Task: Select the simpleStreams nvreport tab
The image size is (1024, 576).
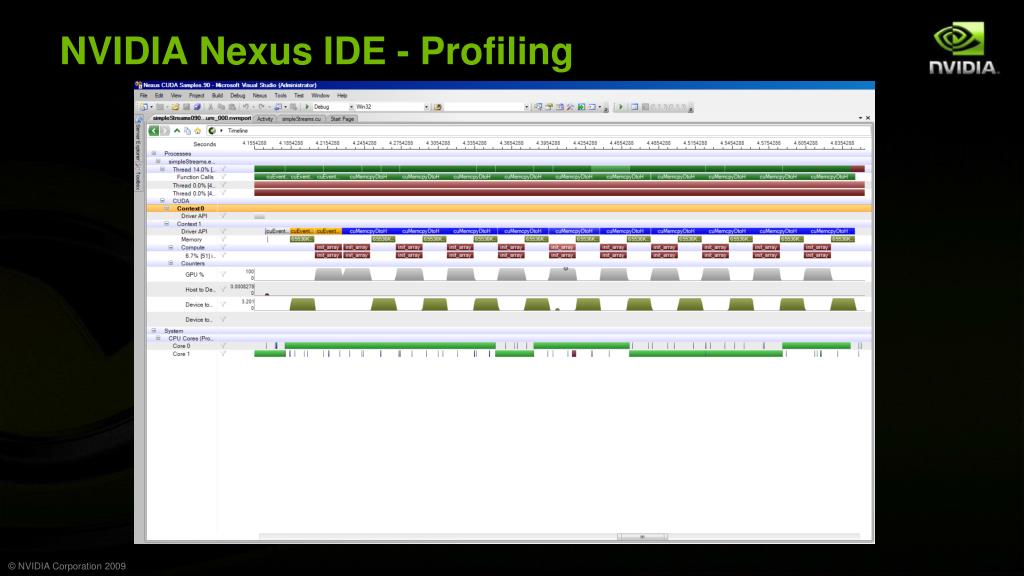Action: [202, 118]
